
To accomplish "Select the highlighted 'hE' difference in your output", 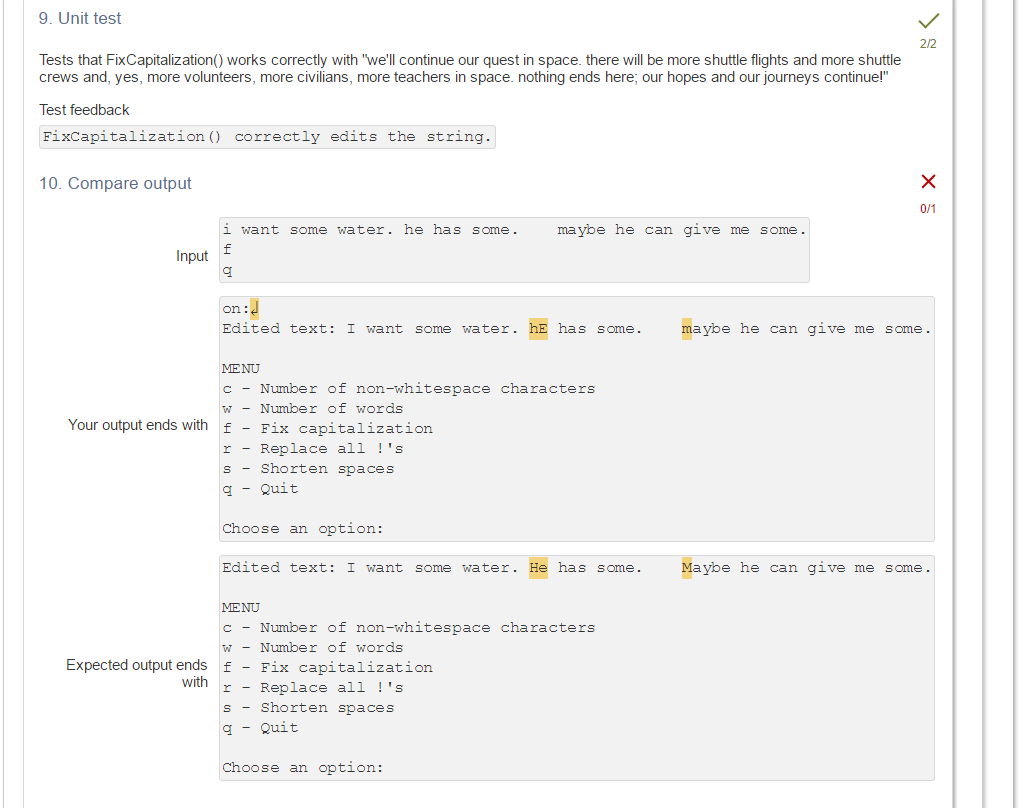I will pos(538,328).
